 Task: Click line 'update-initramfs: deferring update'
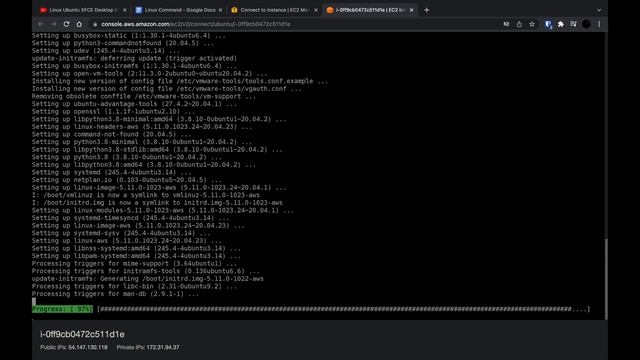click(134, 58)
